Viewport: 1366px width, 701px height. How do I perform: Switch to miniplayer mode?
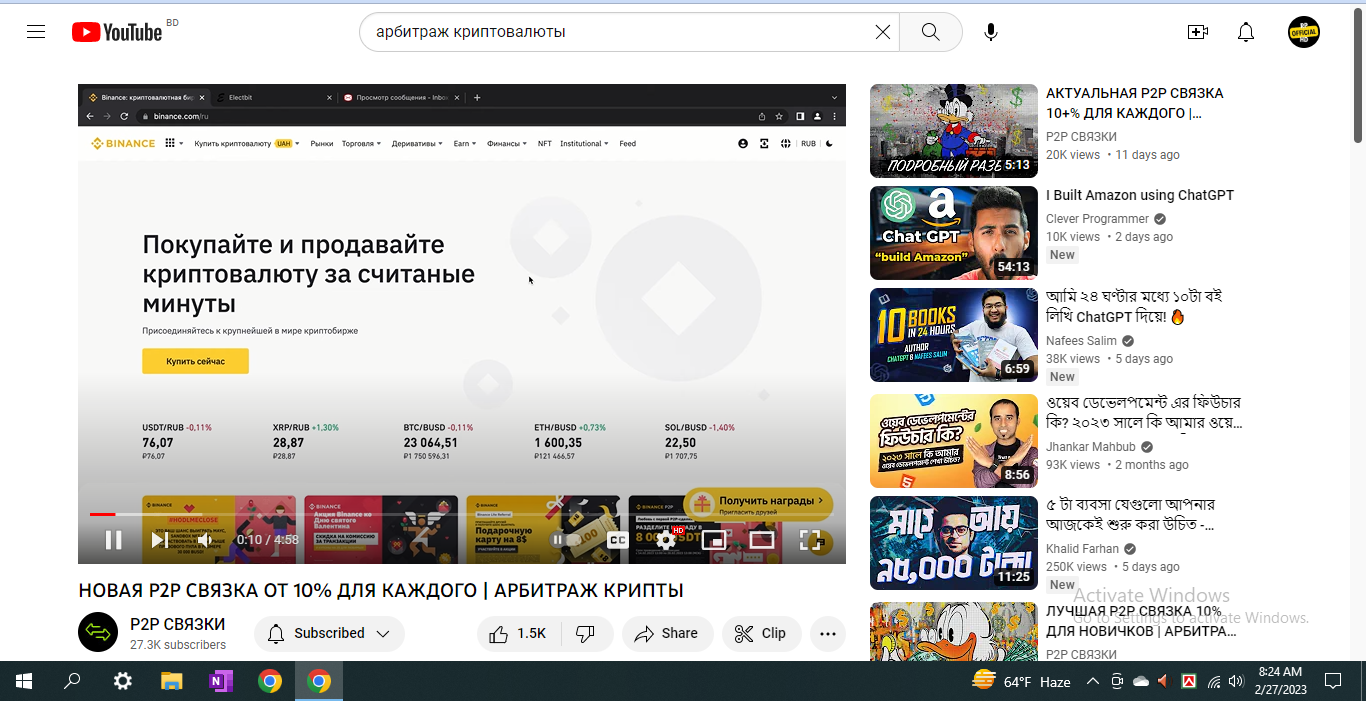[x=714, y=540]
